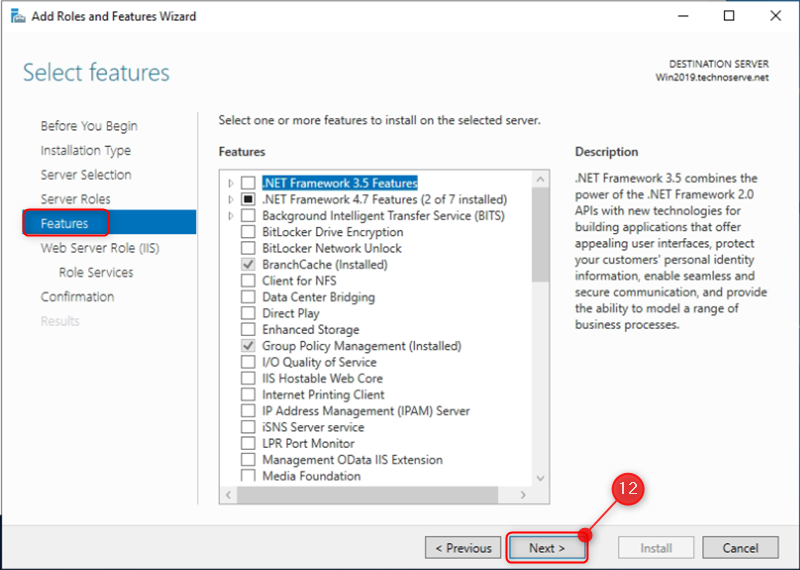Select Installation Type in the sidebar
This screenshot has width=800, height=570.
click(85, 151)
